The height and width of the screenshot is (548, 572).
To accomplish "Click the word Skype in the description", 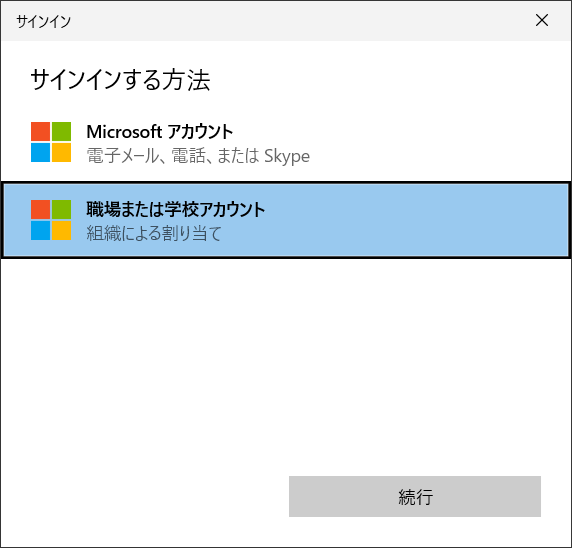I will (x=287, y=156).
